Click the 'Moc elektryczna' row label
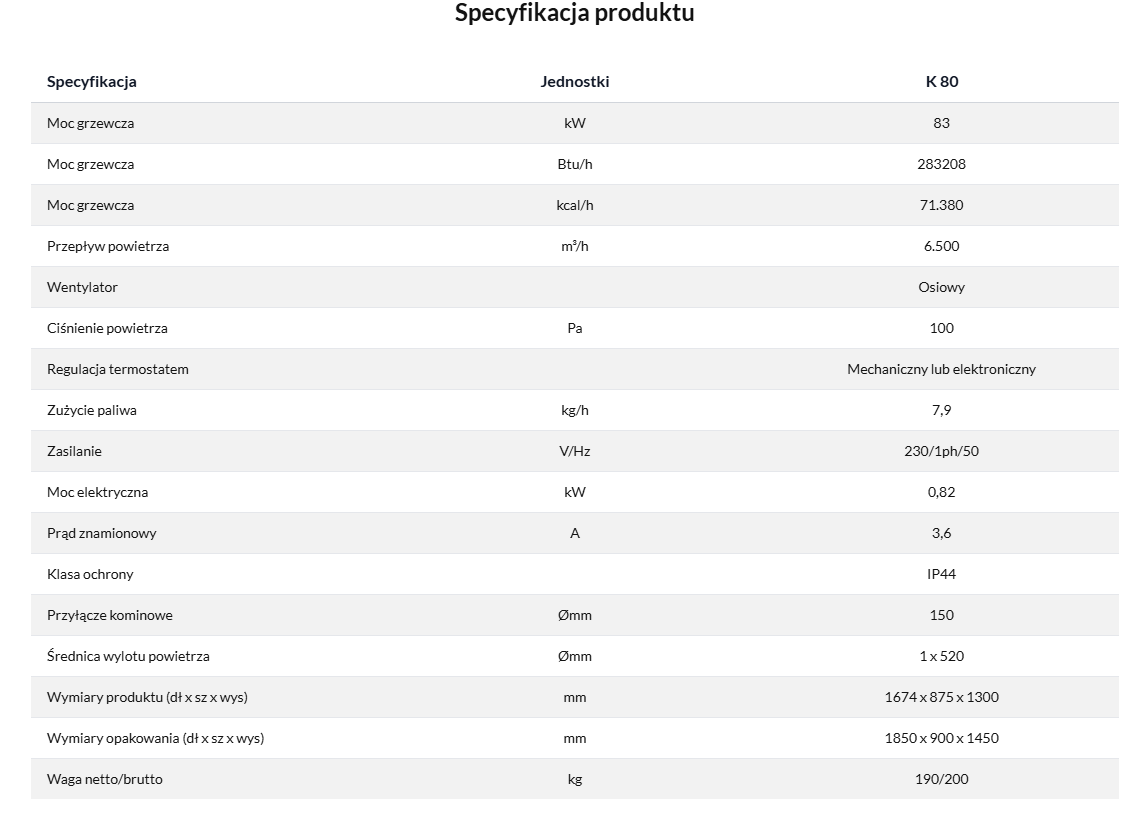1138x818 pixels. 97,492
